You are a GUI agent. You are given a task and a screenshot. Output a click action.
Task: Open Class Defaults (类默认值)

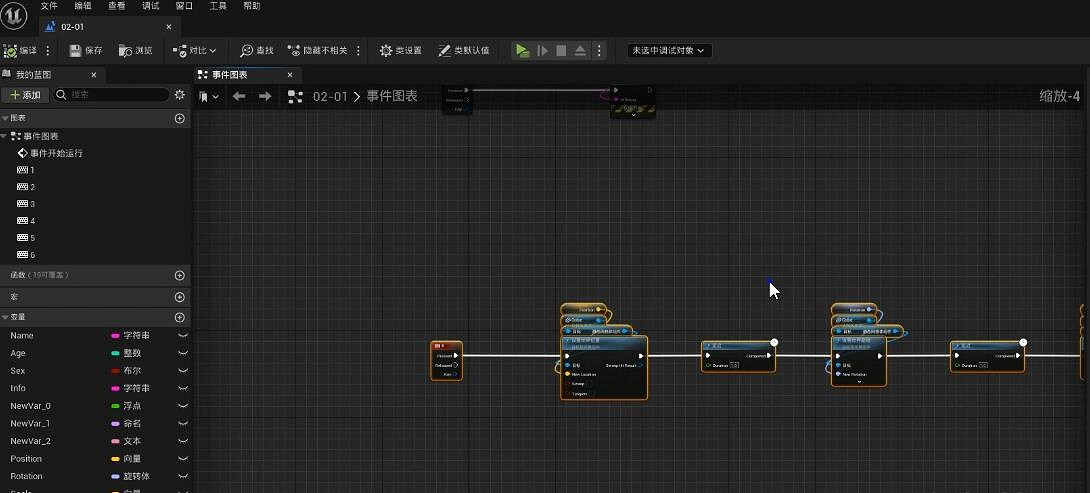pyautogui.click(x=463, y=50)
